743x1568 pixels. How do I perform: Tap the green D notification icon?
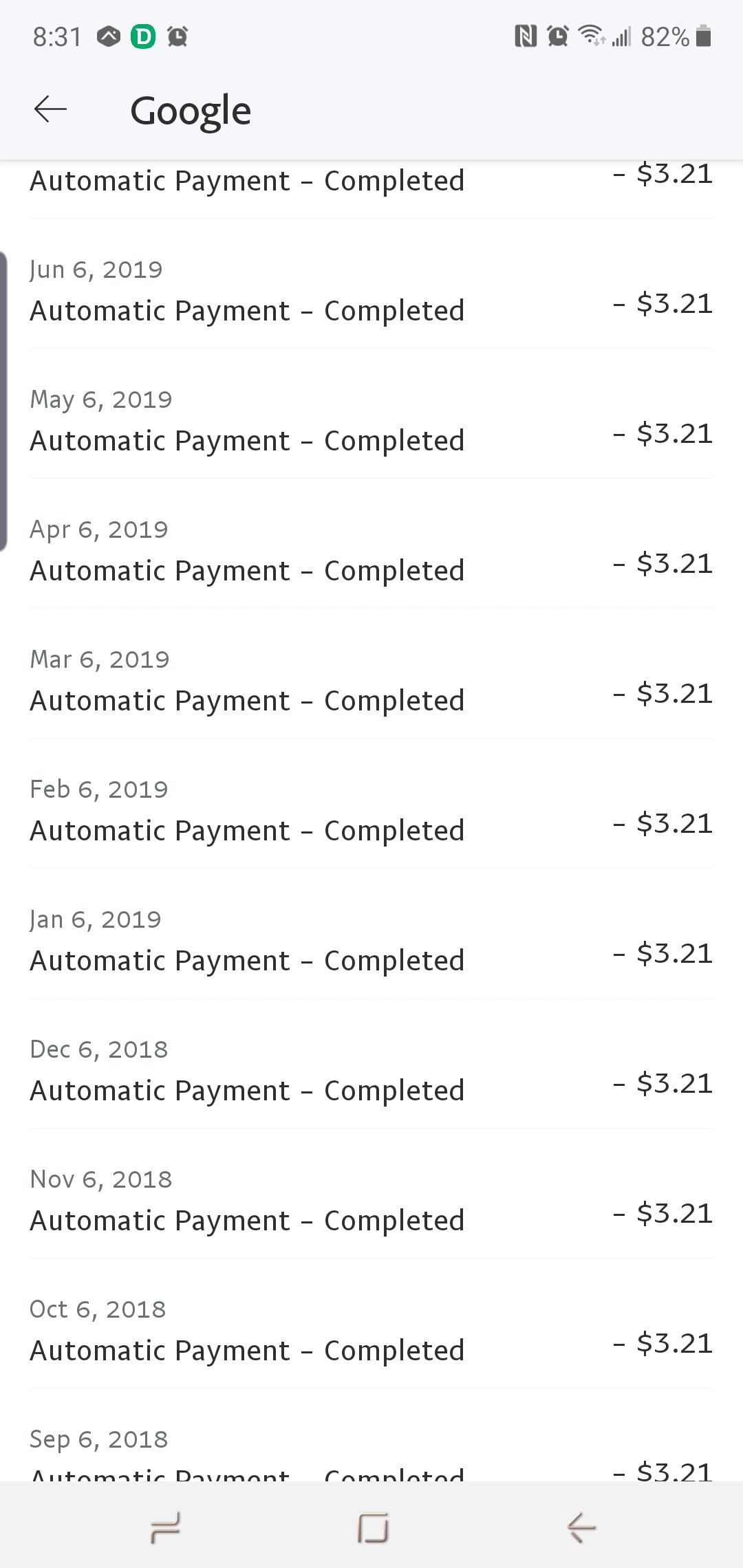(143, 36)
